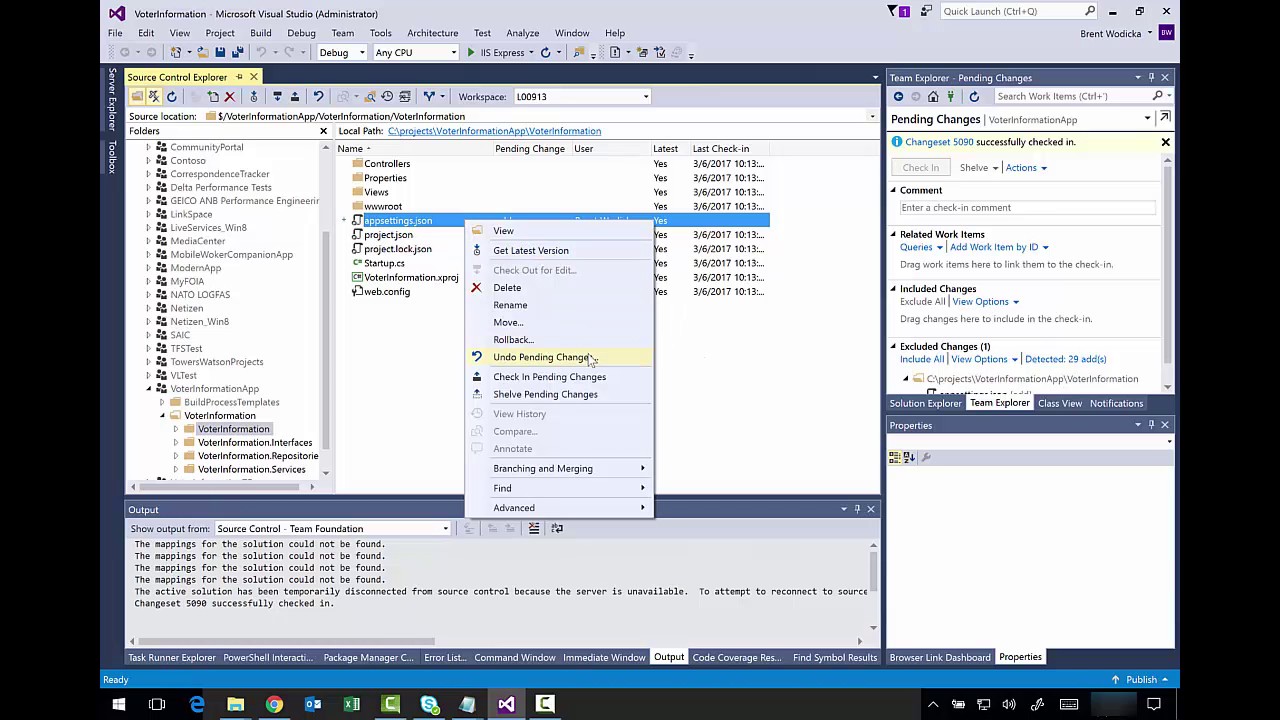Click the Publish button in status bar
The image size is (1280, 720).
[x=1141, y=680]
